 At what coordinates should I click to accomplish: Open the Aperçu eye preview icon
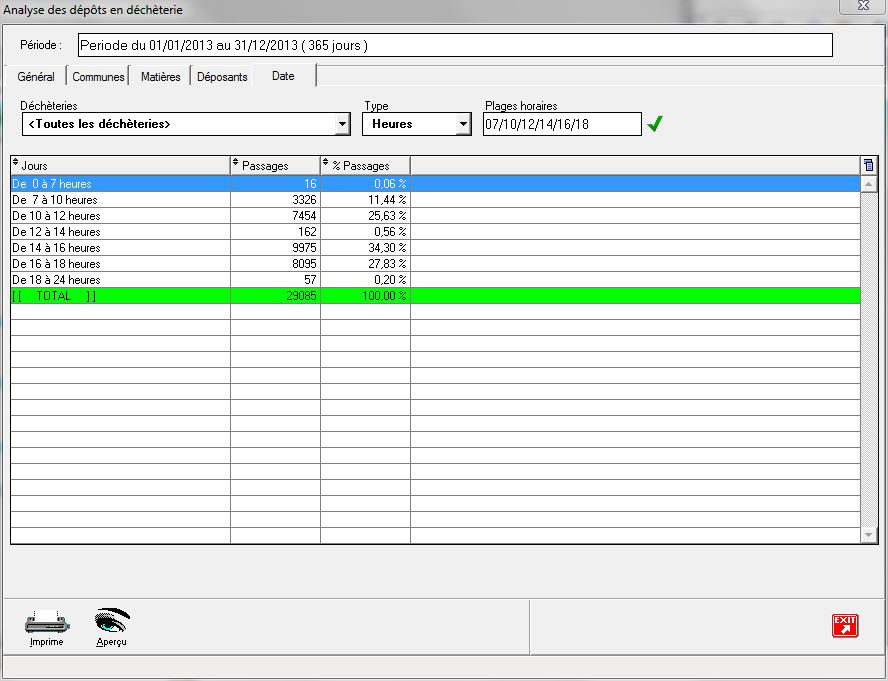pyautogui.click(x=111, y=622)
